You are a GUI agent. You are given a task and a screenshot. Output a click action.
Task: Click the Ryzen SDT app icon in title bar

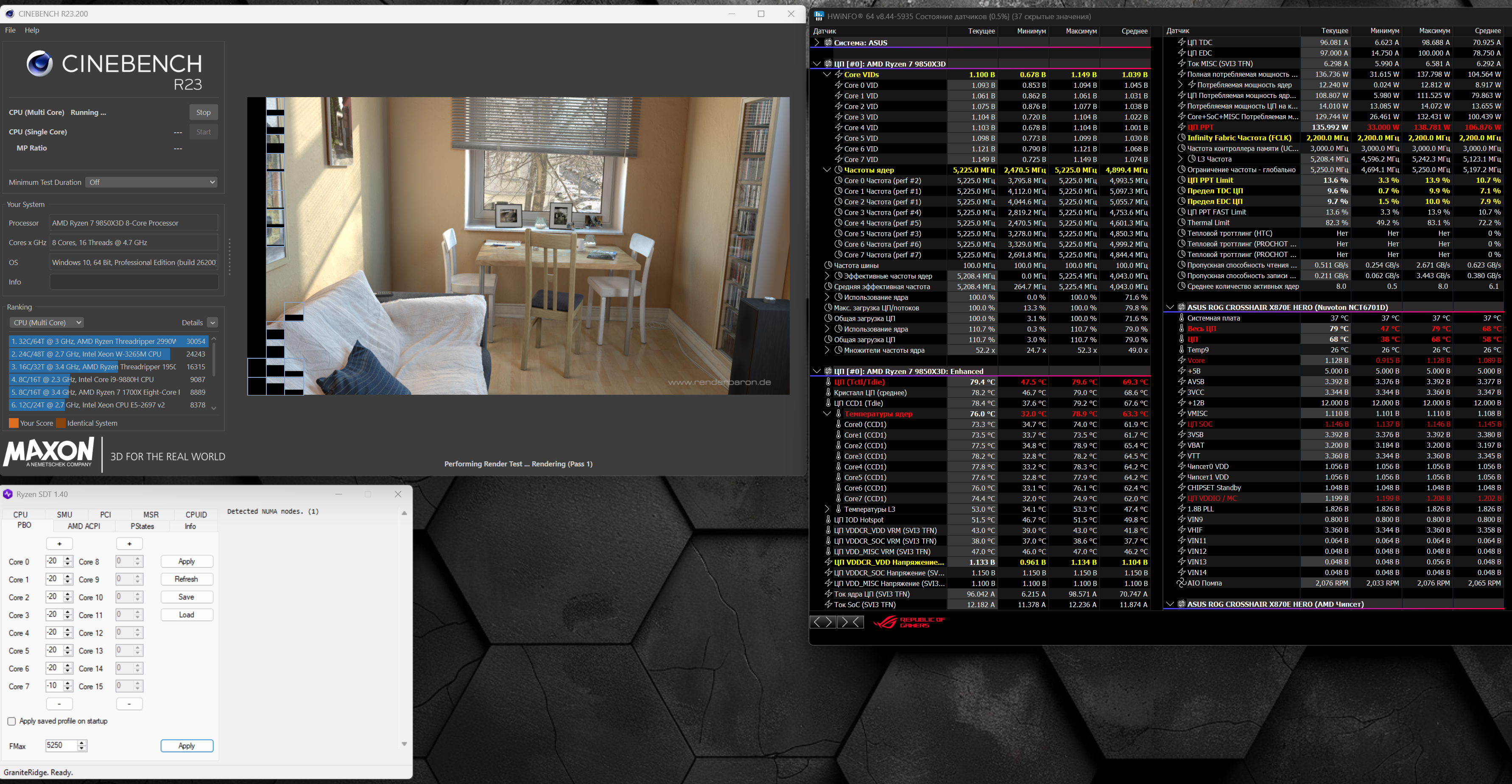8,494
